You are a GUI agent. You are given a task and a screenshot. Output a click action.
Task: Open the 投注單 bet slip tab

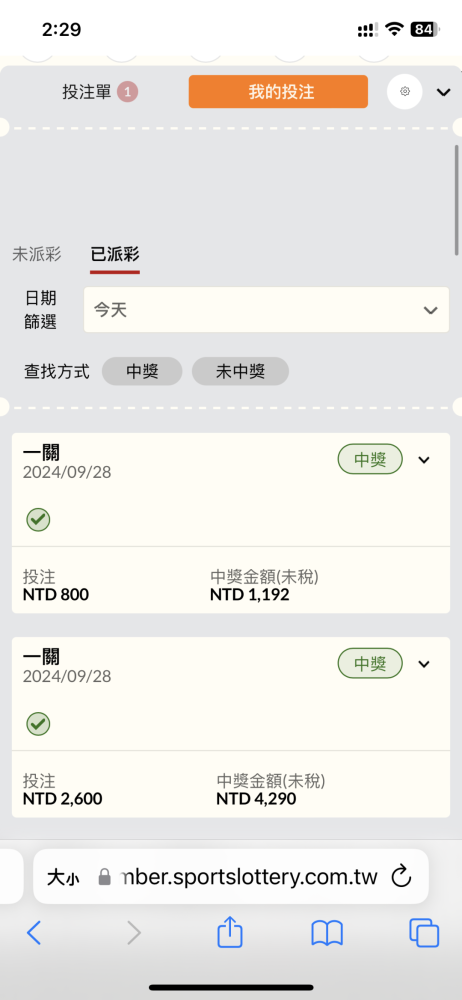coord(100,92)
